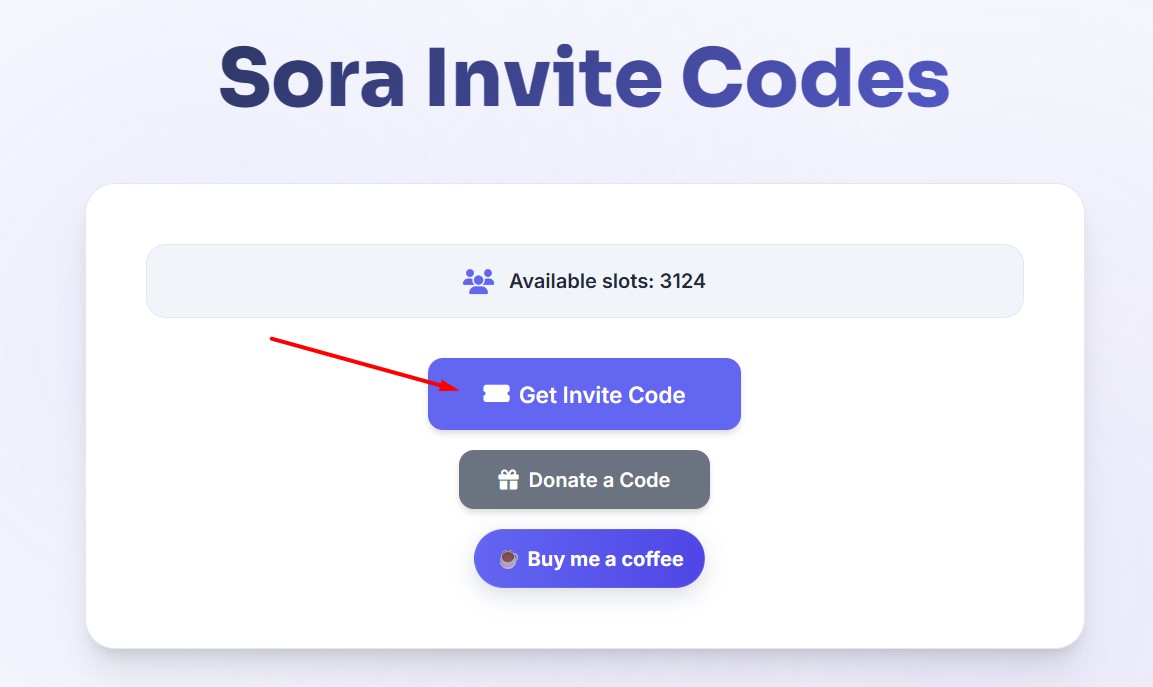Click the people icon beside Available slots
Screen dimensions: 1153x687
click(x=478, y=281)
